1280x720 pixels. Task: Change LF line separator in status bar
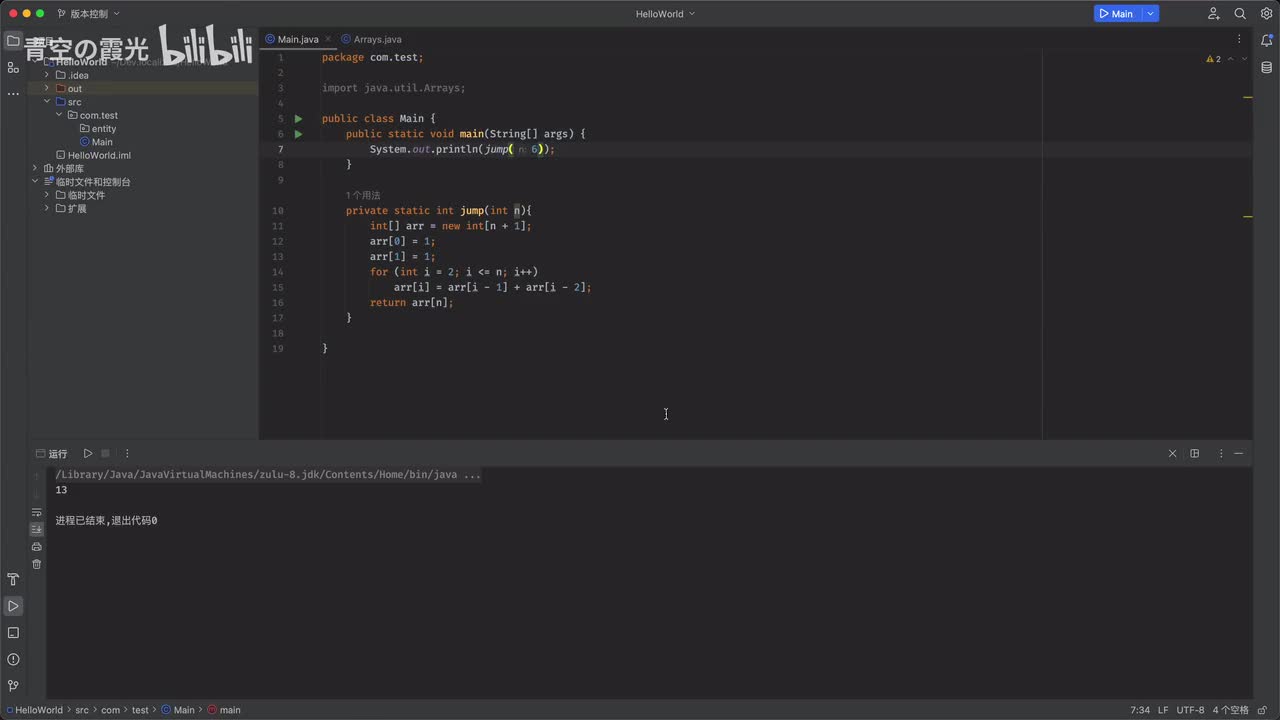pyautogui.click(x=1163, y=710)
